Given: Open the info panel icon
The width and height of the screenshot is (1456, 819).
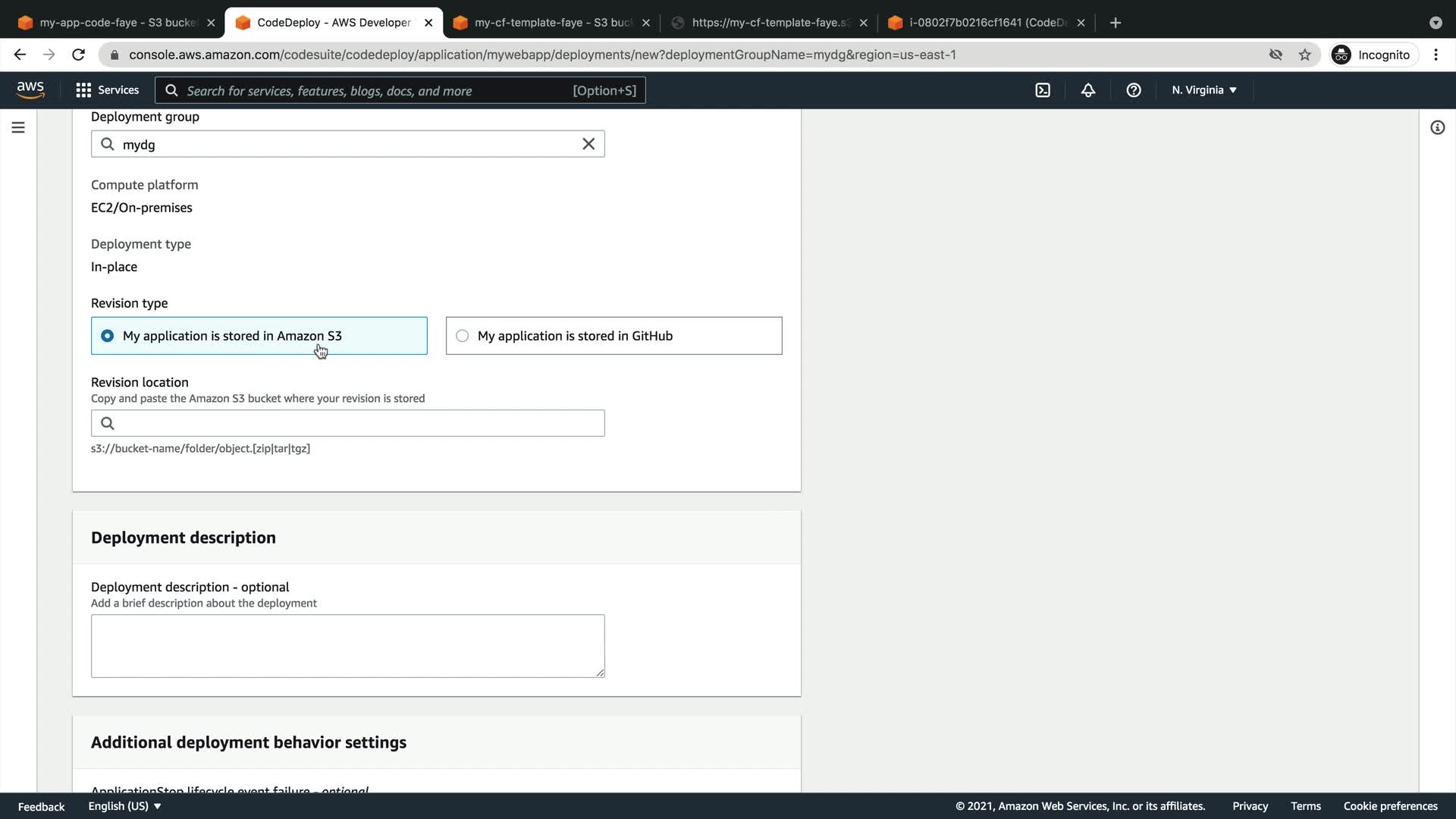Looking at the screenshot, I should 1437,127.
